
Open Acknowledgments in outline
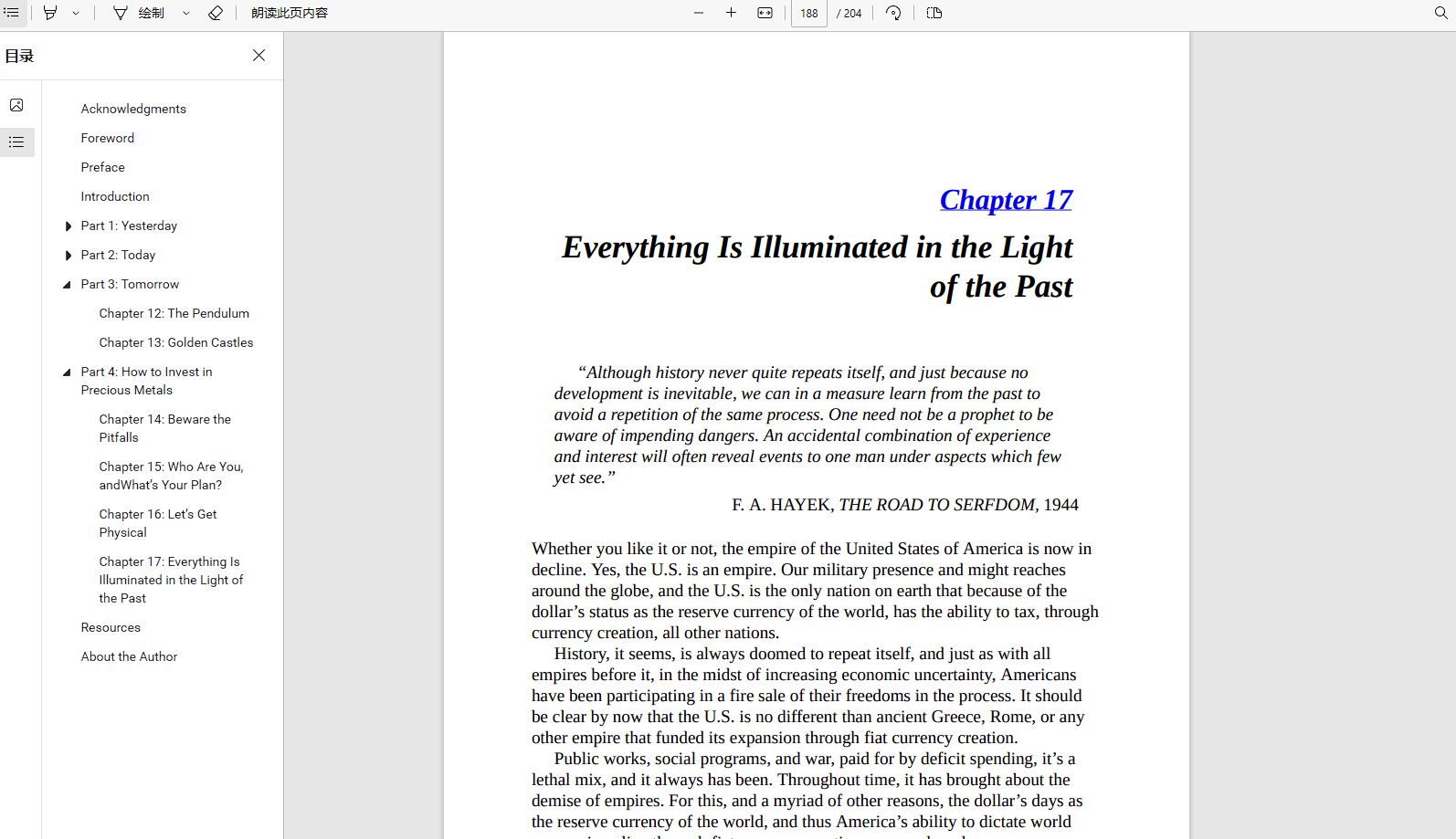133,109
